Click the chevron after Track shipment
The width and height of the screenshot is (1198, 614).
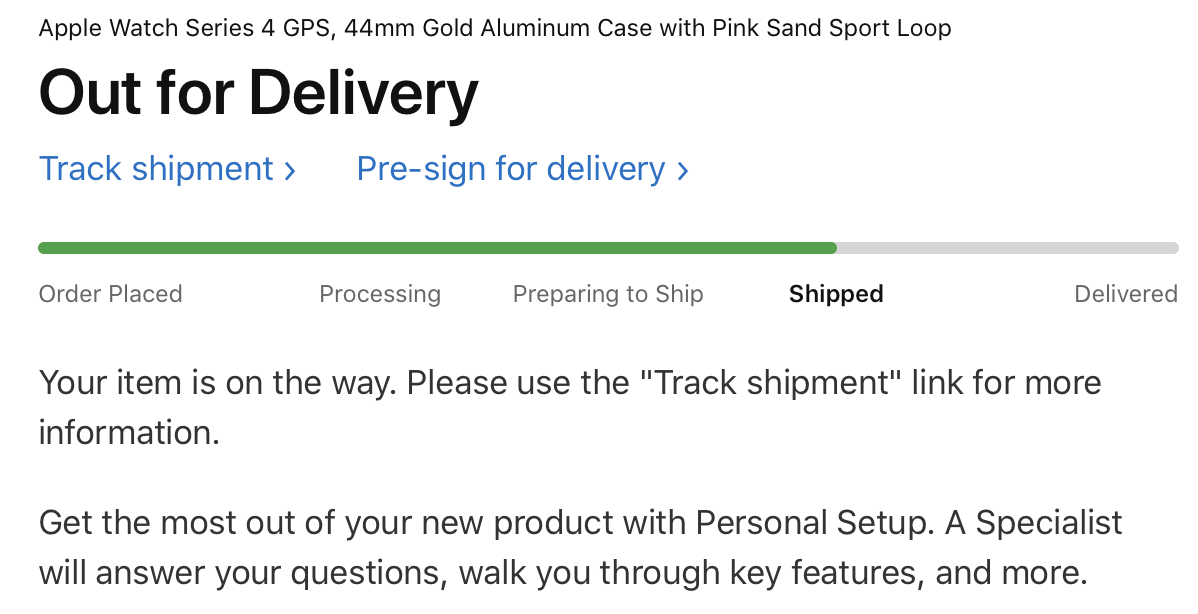click(x=290, y=171)
